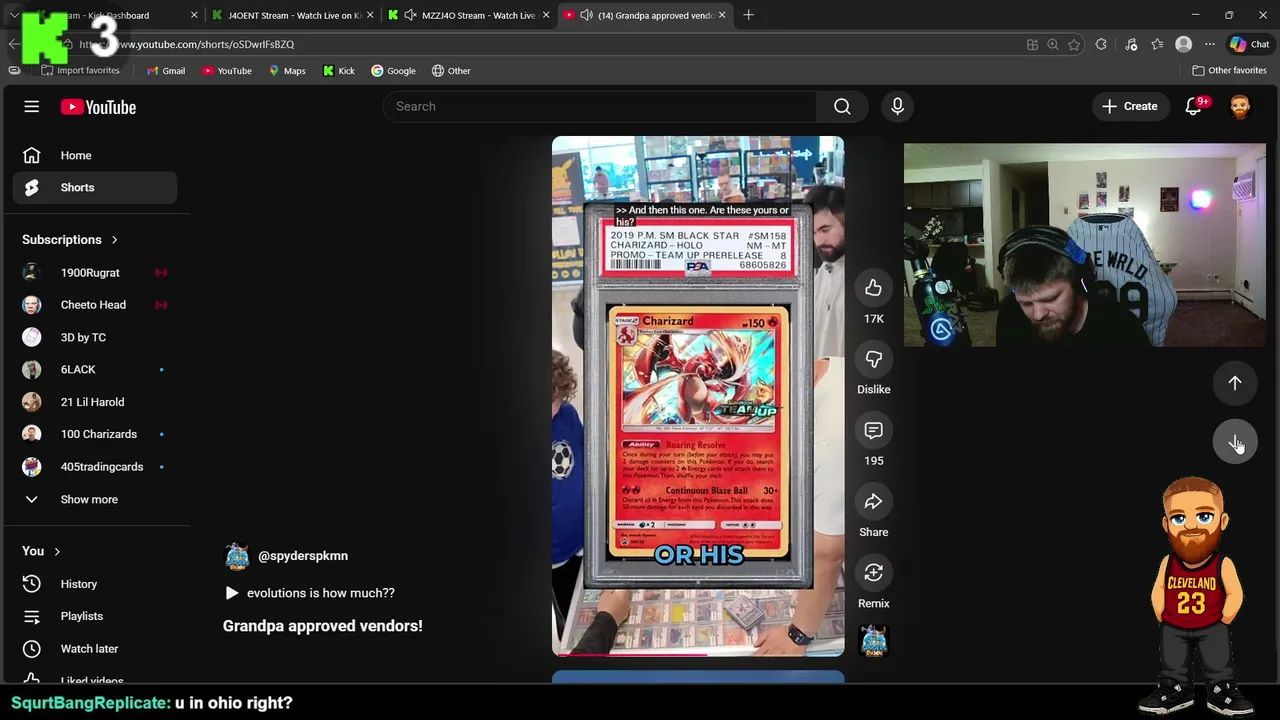
Task: Open Cheeto Head subscription channel
Action: click(x=95, y=305)
